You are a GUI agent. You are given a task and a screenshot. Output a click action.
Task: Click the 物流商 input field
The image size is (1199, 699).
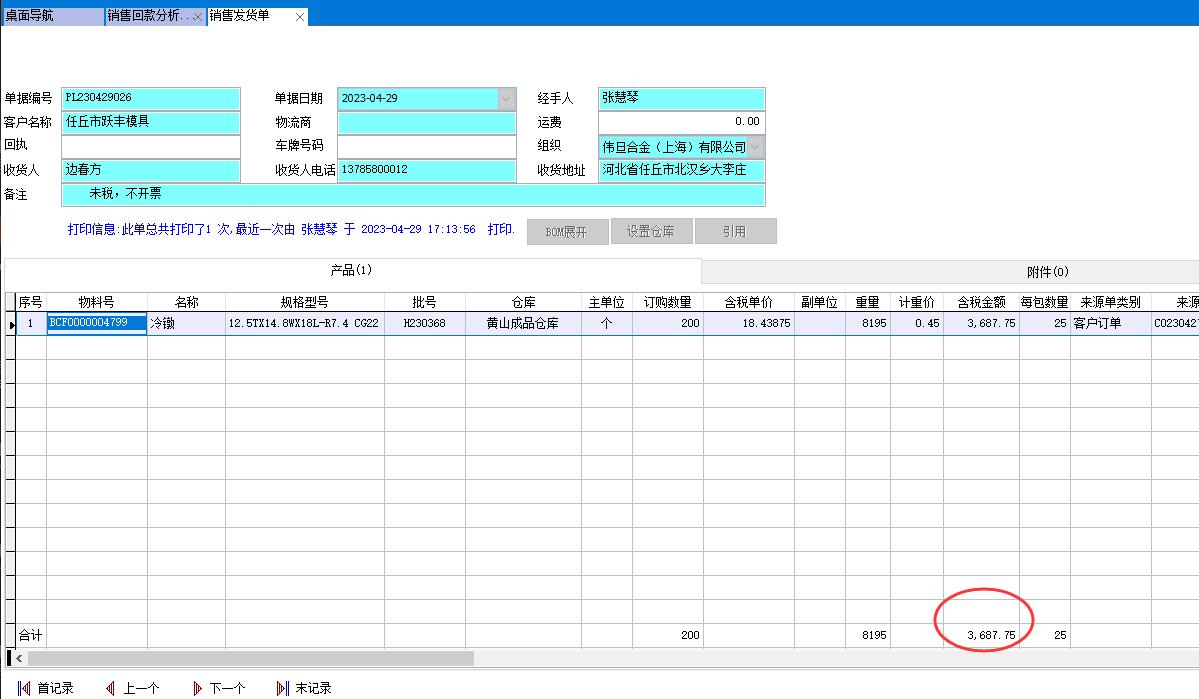[426, 122]
